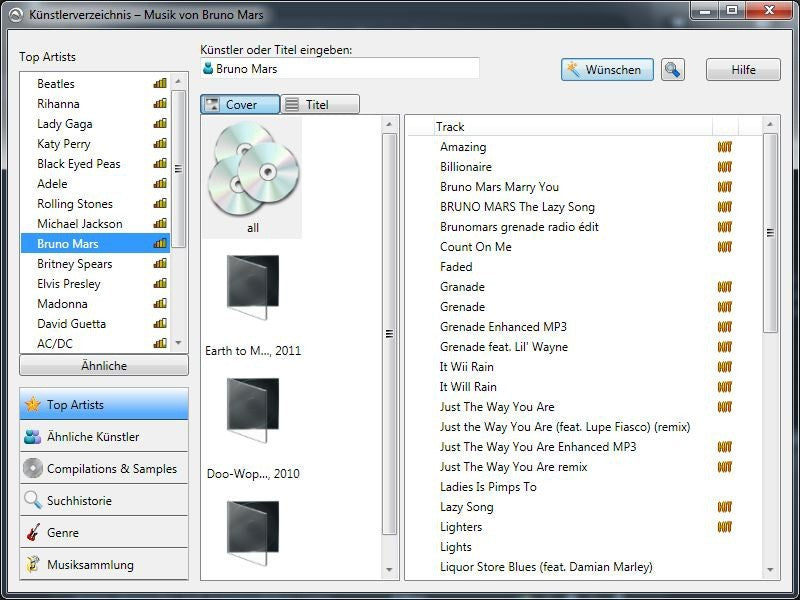This screenshot has width=800, height=600.
Task: Click the artist or title input field
Action: (x=340, y=68)
